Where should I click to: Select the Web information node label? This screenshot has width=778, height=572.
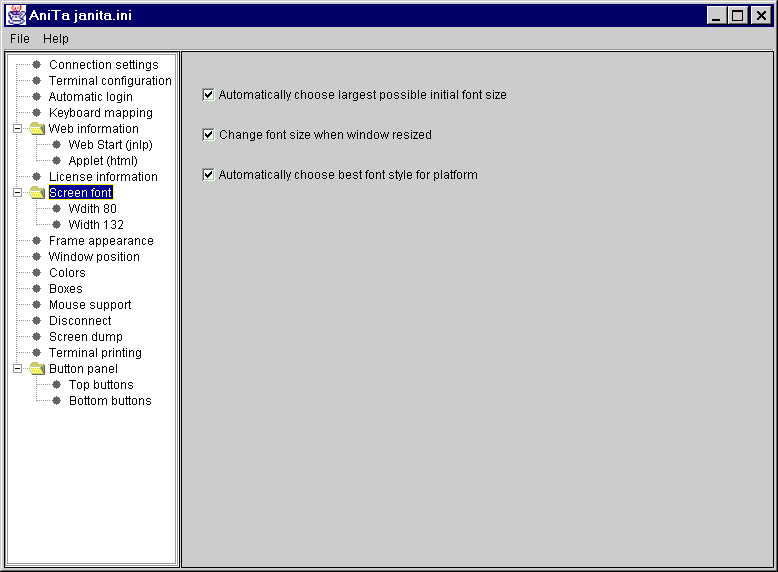tap(94, 129)
